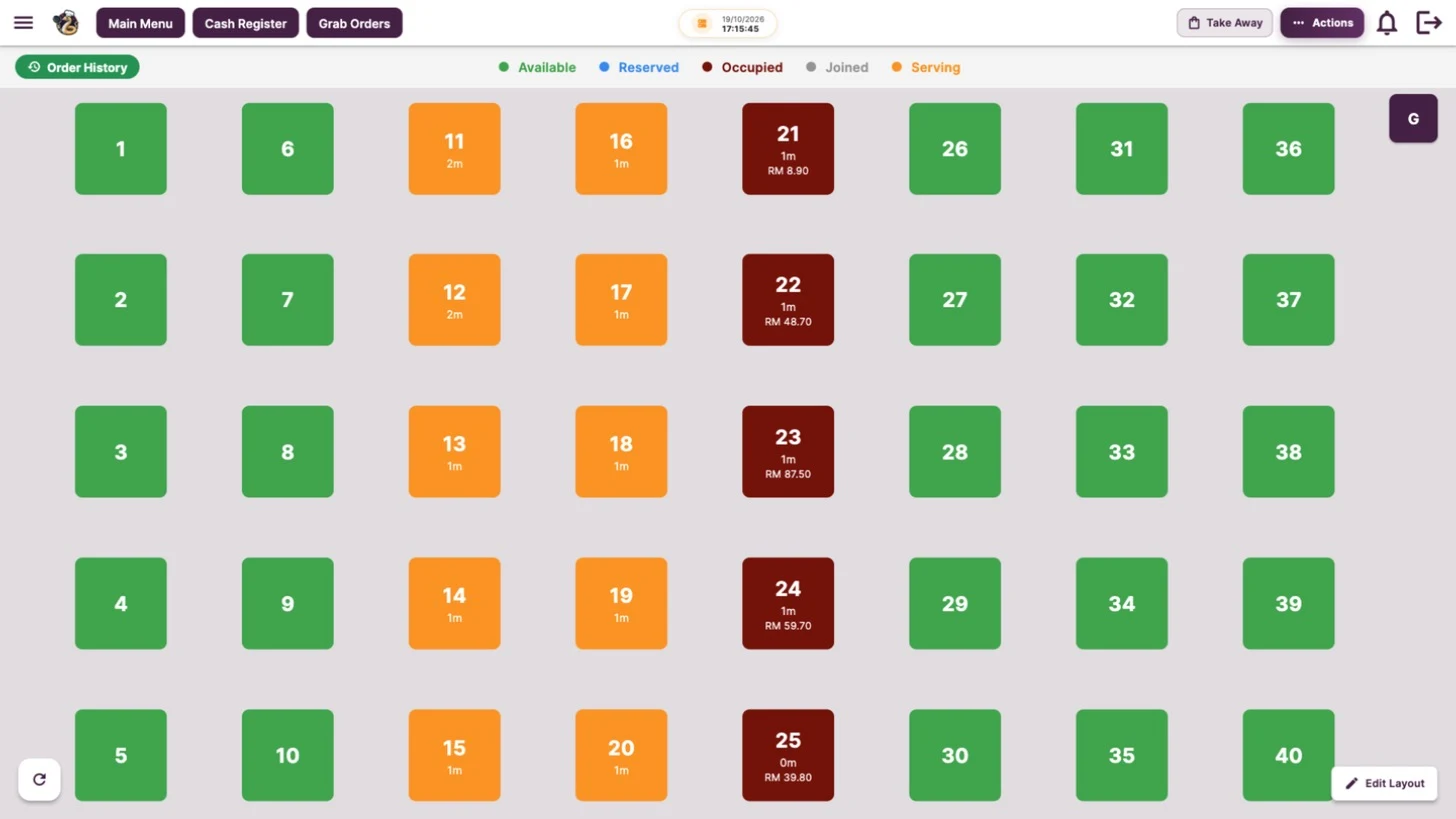Switch to floor G
Image resolution: width=1456 pixels, height=819 pixels.
(1413, 119)
